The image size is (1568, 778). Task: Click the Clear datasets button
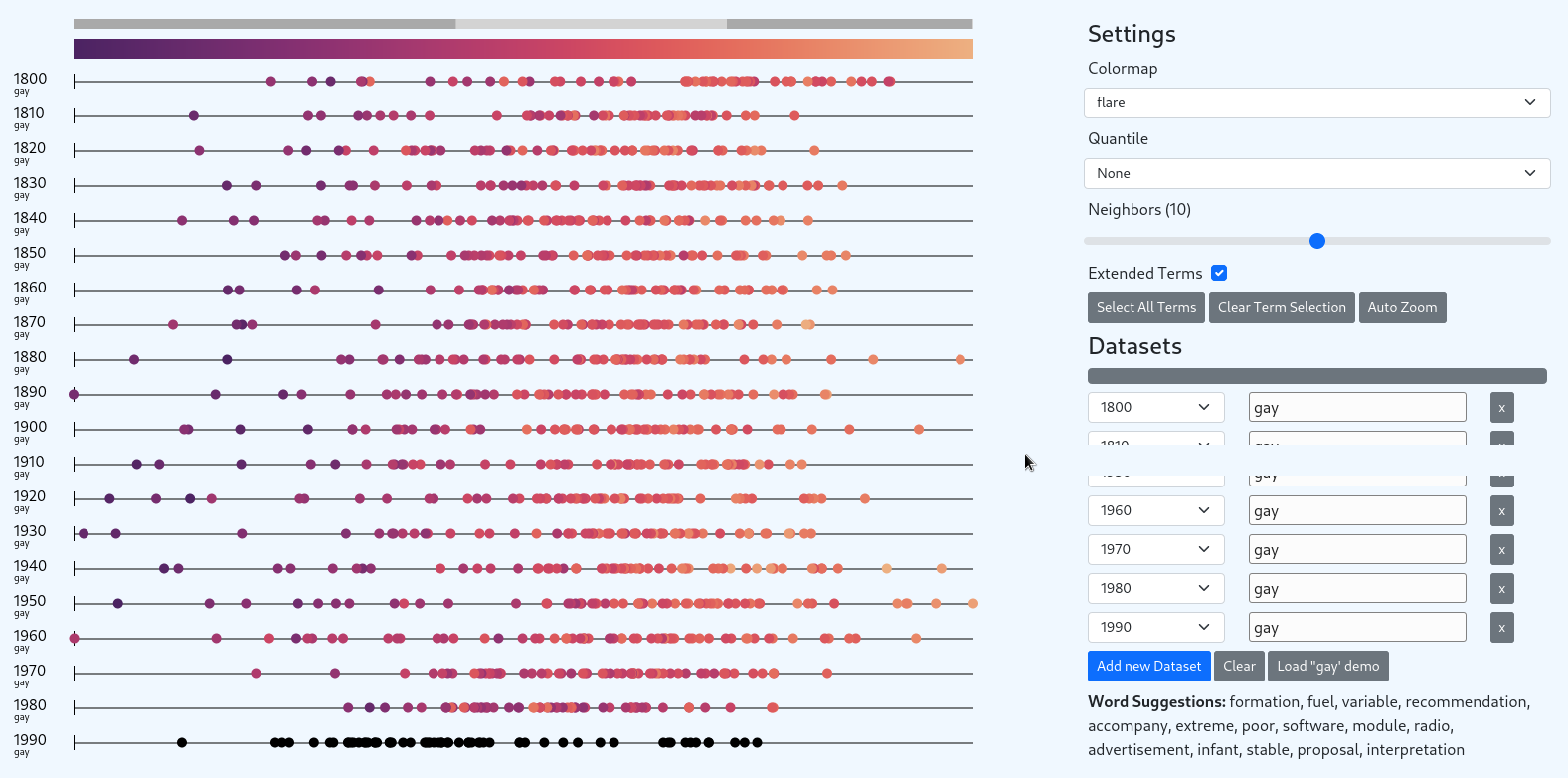click(1239, 666)
